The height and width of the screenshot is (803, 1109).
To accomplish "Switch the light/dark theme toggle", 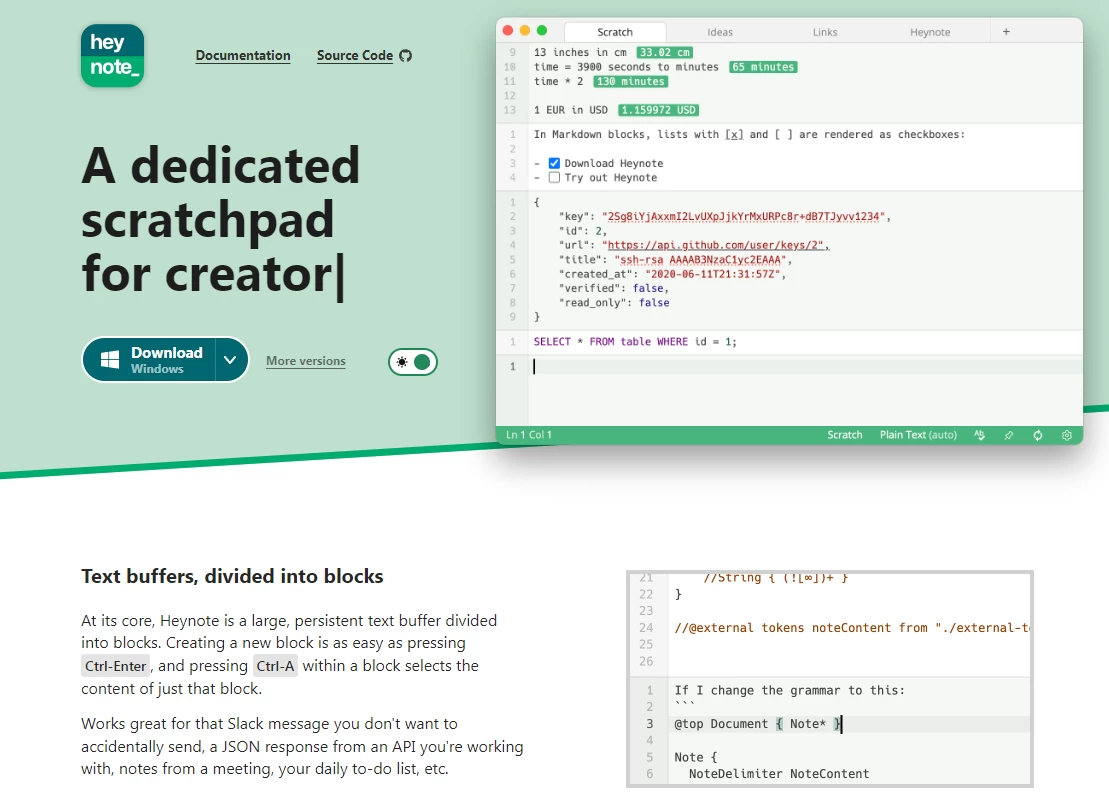I will click(x=413, y=362).
